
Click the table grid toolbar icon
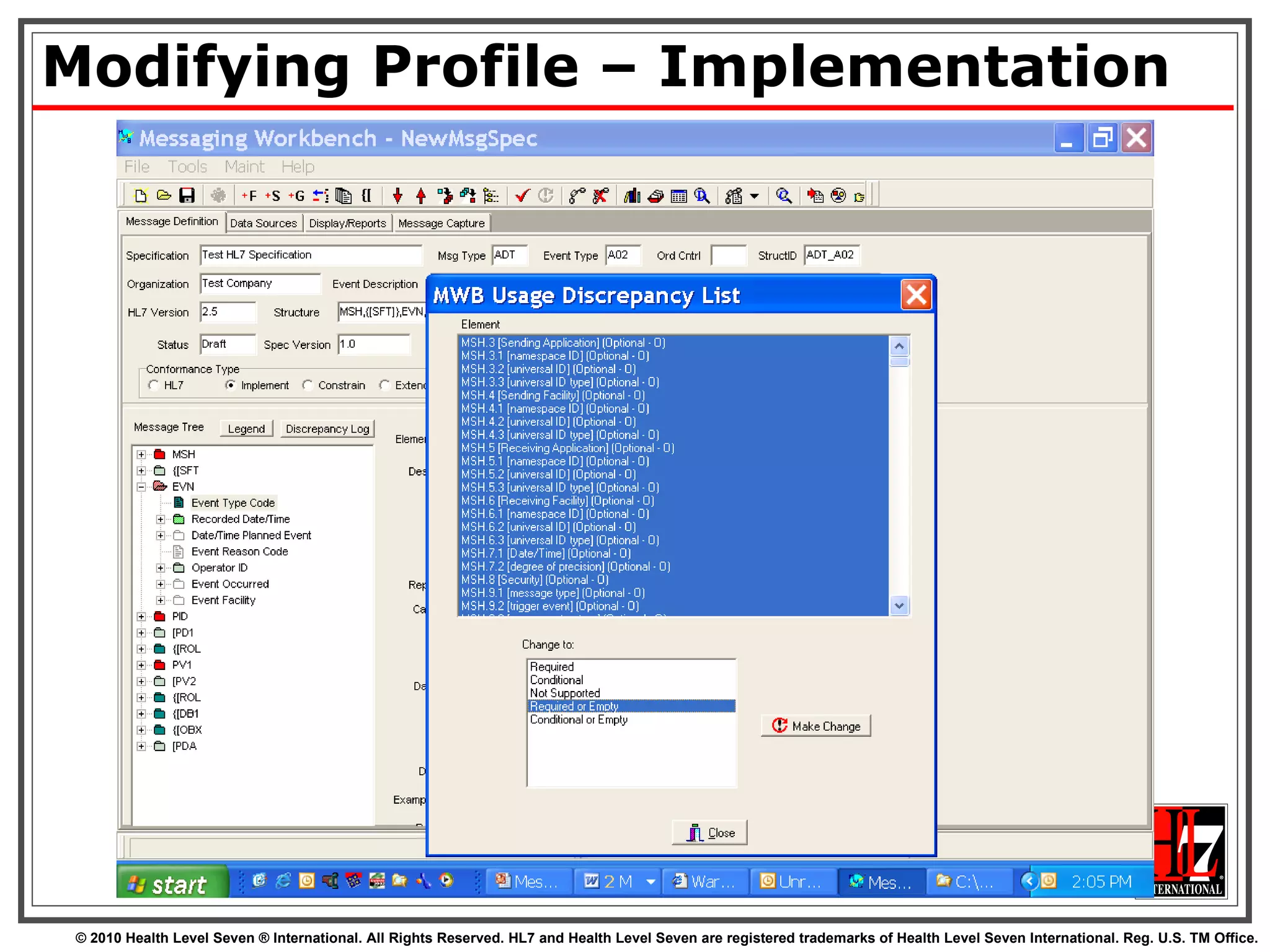[x=679, y=196]
